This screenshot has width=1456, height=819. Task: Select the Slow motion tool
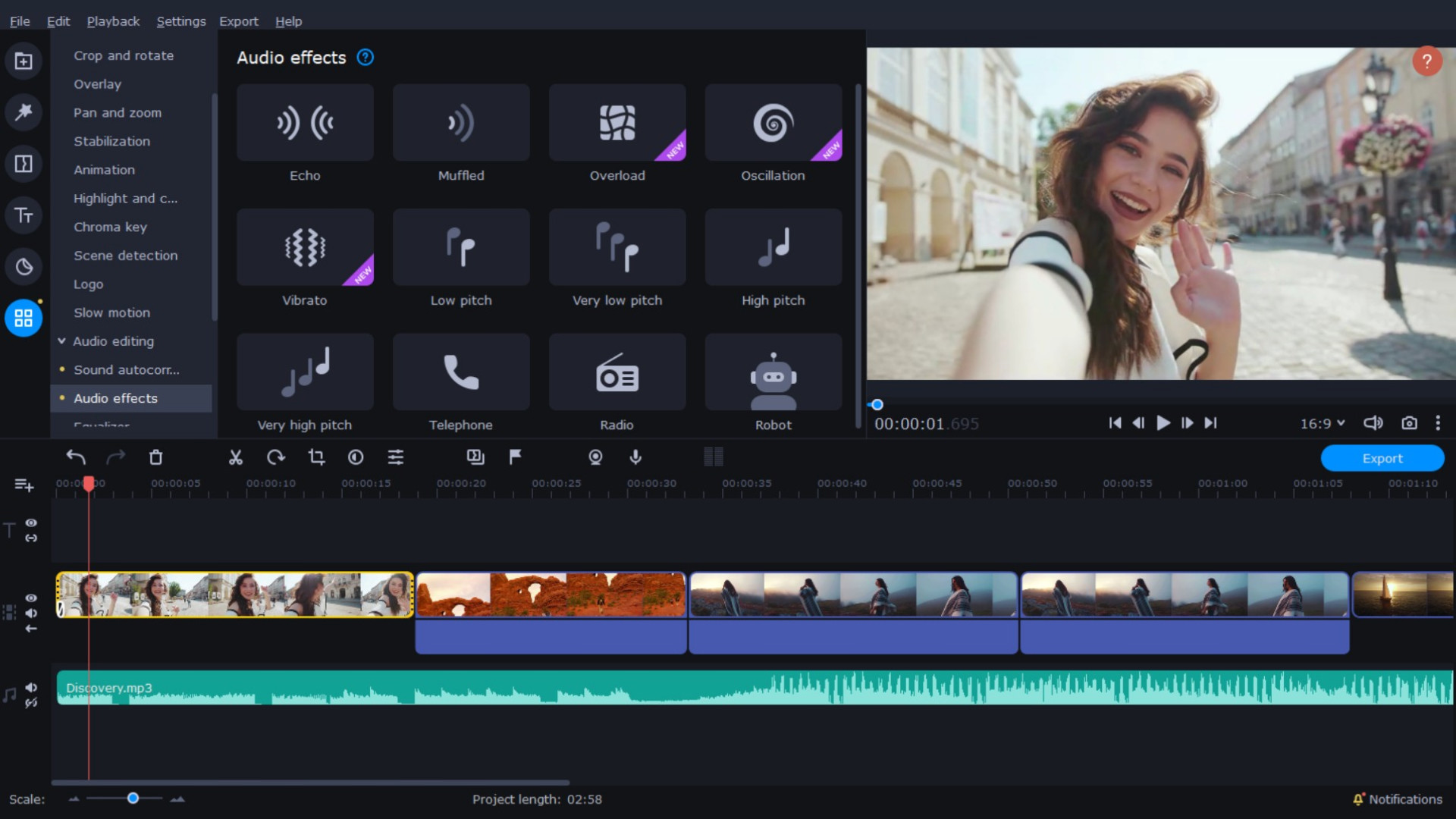(x=112, y=312)
